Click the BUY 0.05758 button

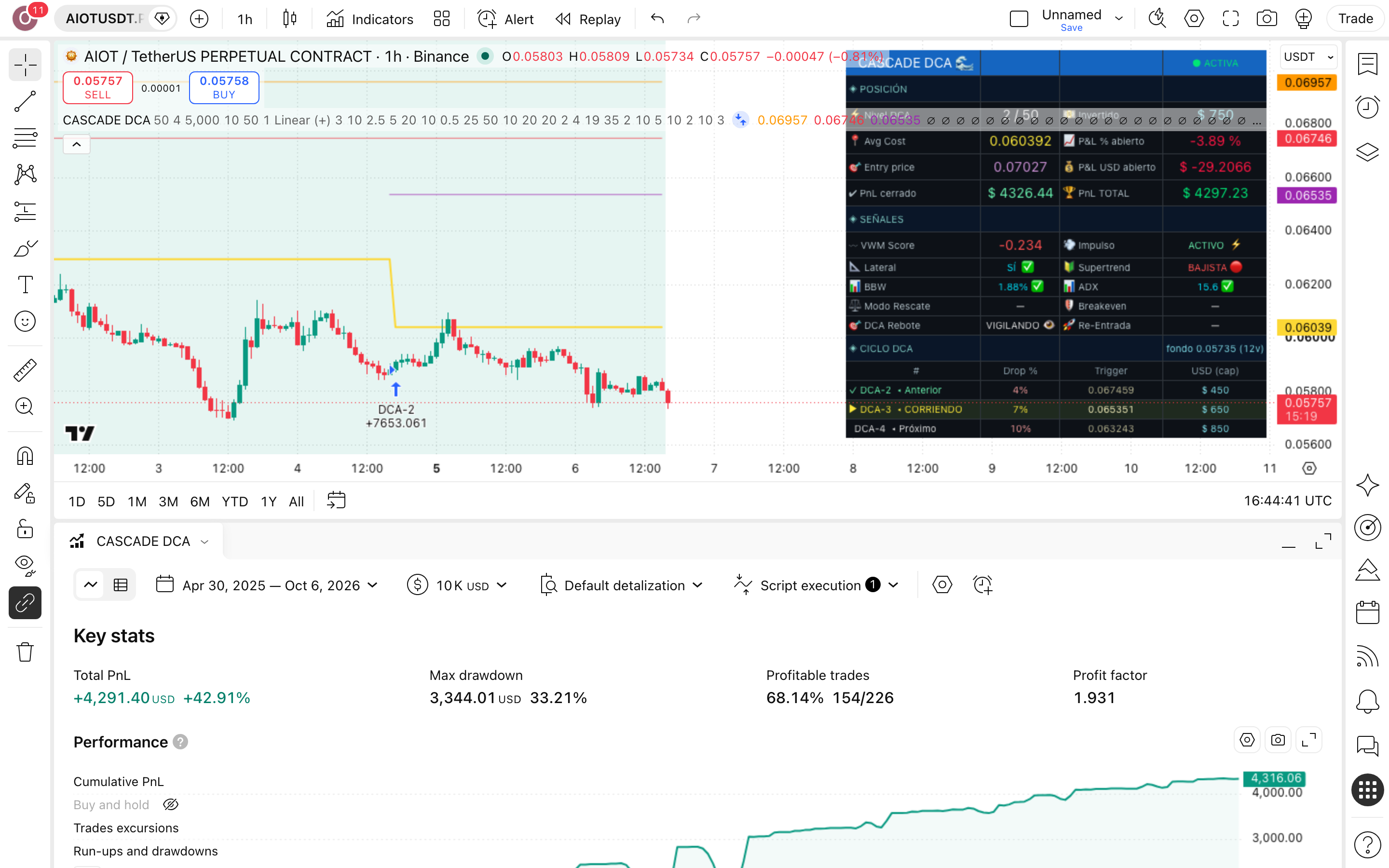click(x=224, y=87)
